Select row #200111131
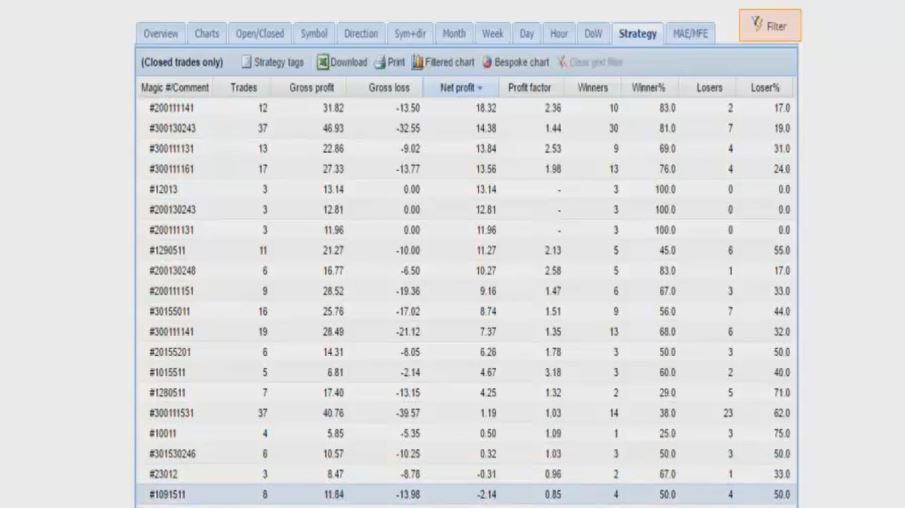Image resolution: width=905 pixels, height=508 pixels. pos(466,230)
